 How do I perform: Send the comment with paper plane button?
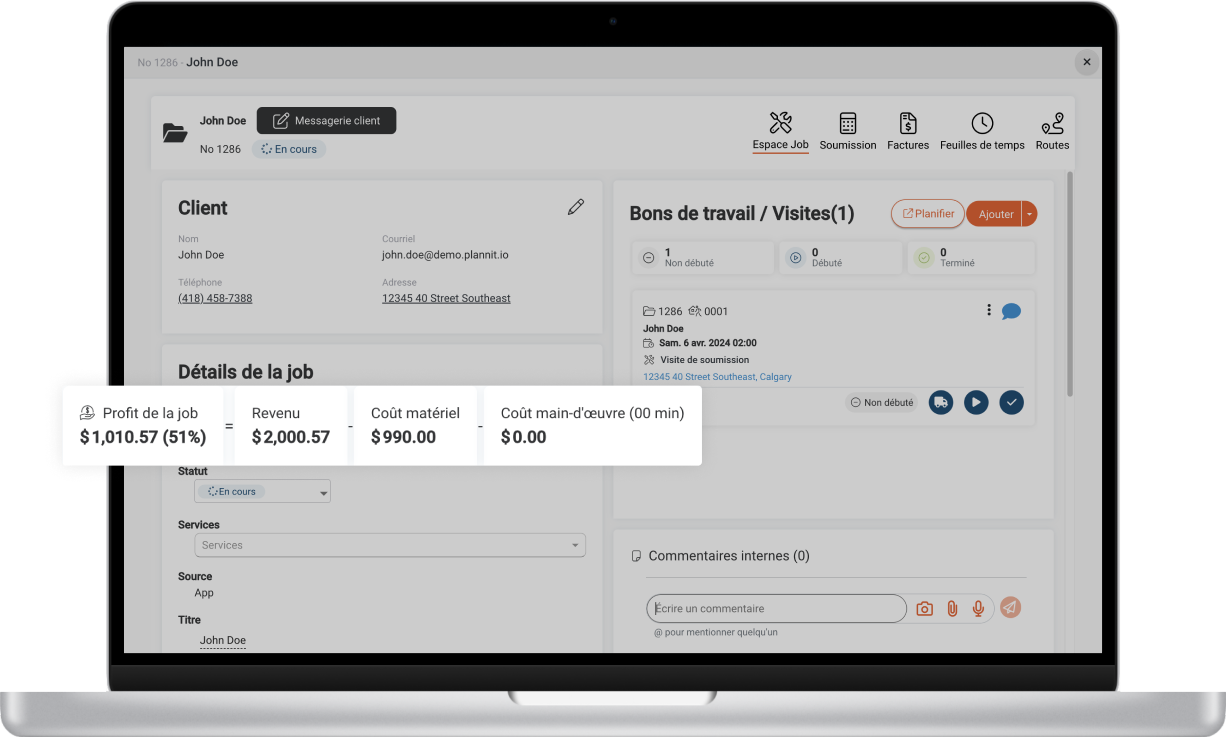pyautogui.click(x=1011, y=608)
